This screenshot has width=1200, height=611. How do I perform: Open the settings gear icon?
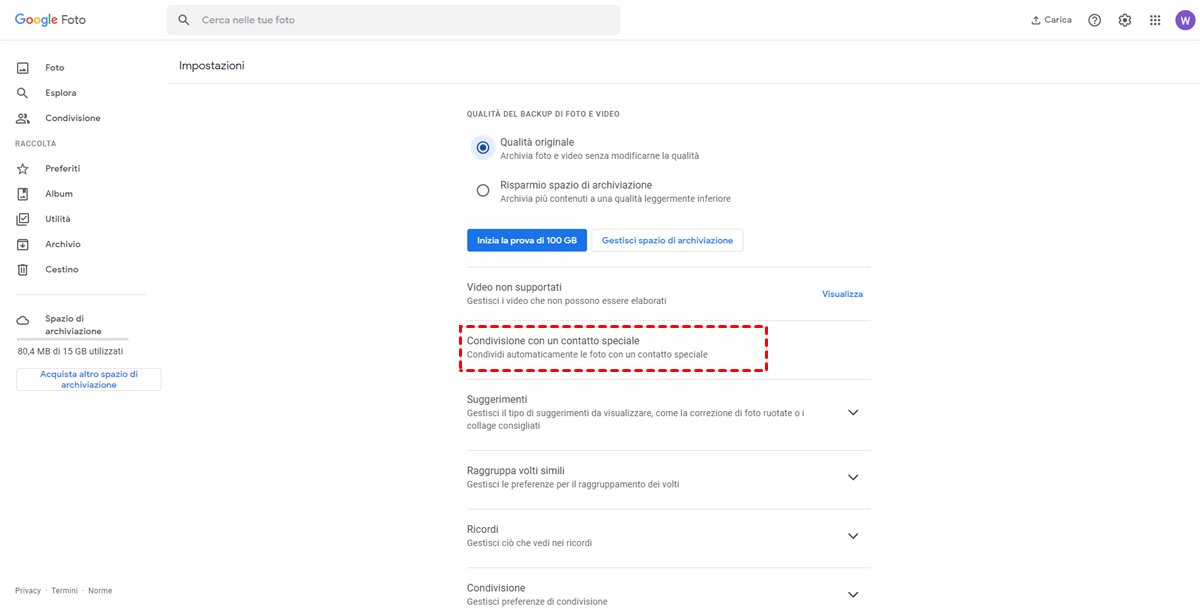coord(1125,20)
